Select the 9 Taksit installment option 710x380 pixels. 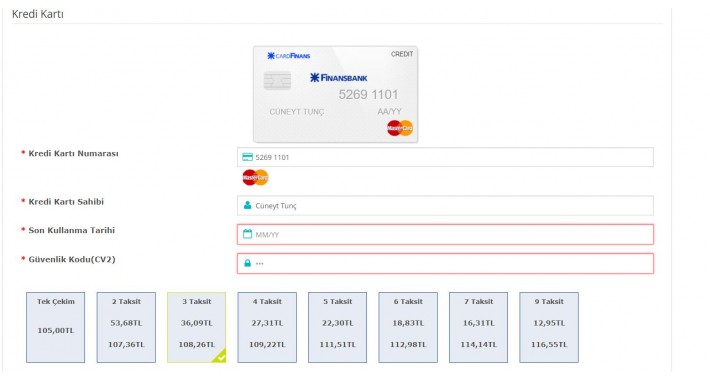tap(549, 327)
